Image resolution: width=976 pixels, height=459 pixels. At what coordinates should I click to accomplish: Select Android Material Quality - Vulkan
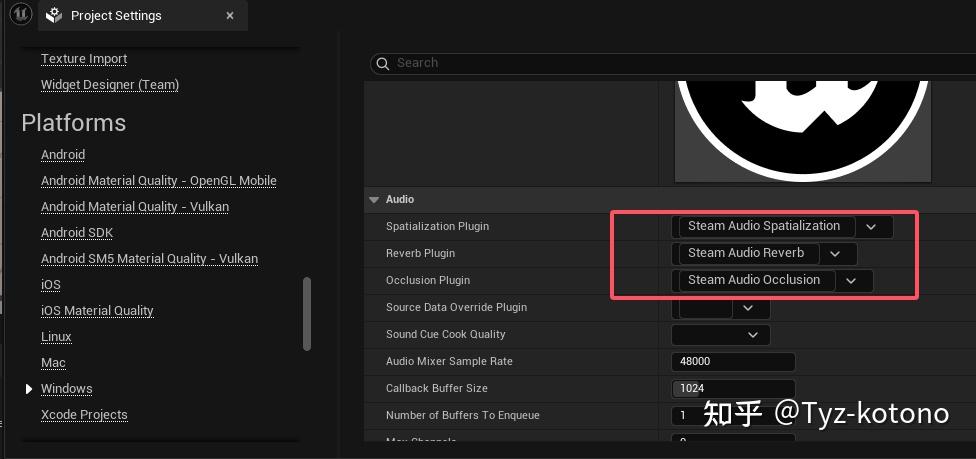click(135, 207)
